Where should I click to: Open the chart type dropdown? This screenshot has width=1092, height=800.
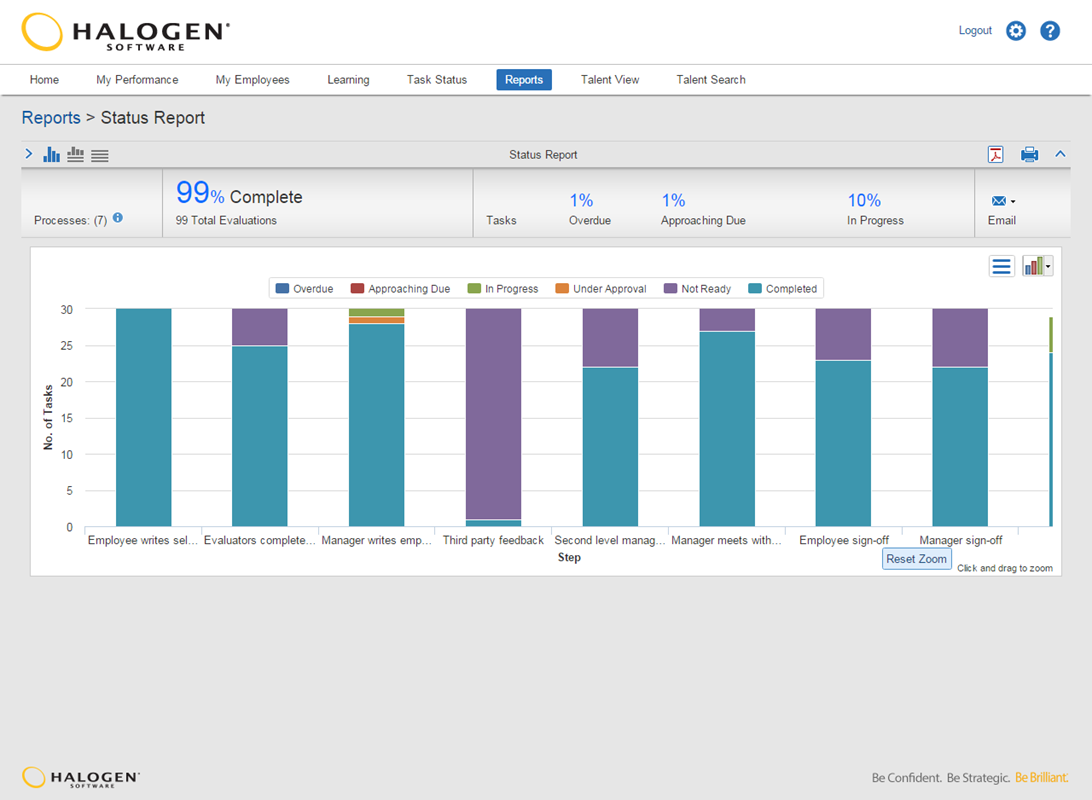[x=1037, y=265]
